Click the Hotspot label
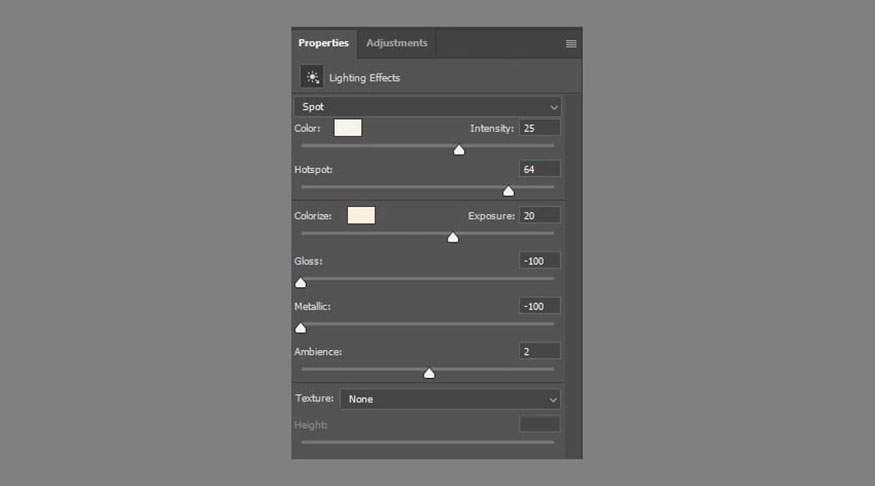The image size is (875, 486). click(313, 169)
